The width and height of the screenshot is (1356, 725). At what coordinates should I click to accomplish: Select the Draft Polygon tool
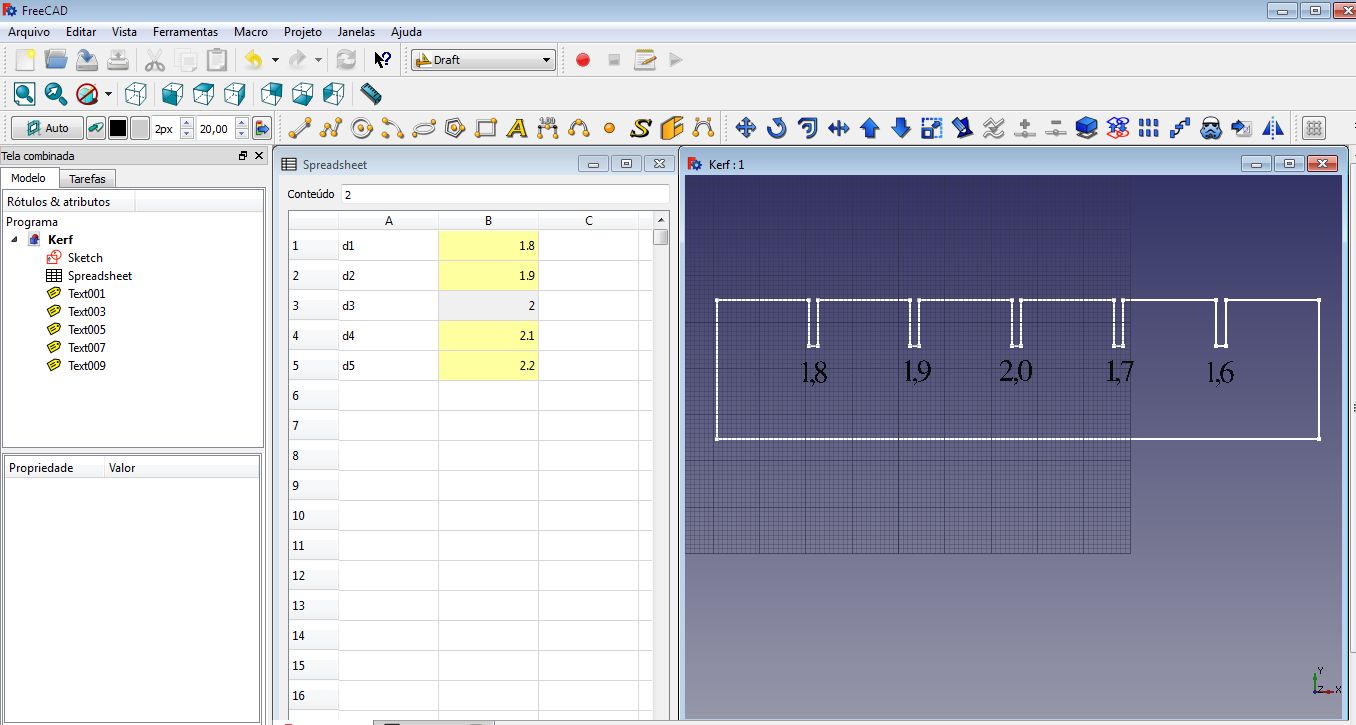click(x=455, y=128)
